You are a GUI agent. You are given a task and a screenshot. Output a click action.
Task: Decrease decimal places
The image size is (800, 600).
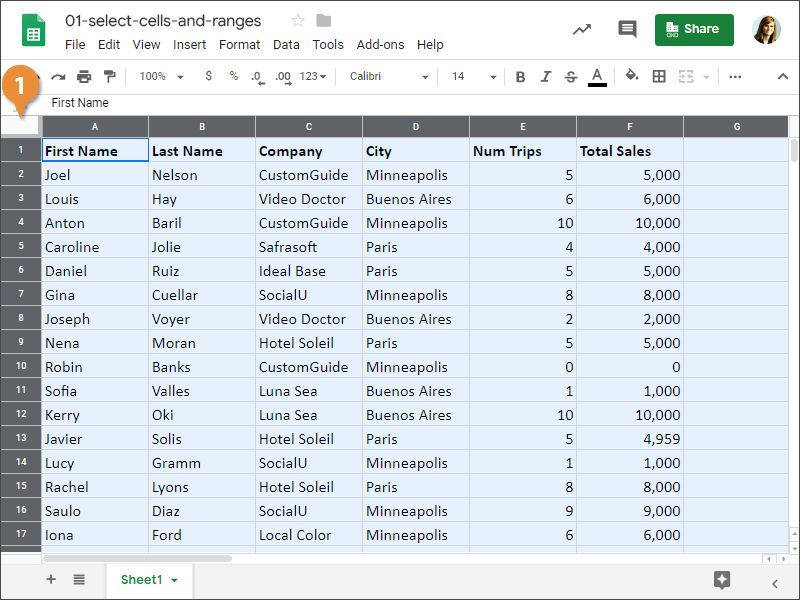256,76
